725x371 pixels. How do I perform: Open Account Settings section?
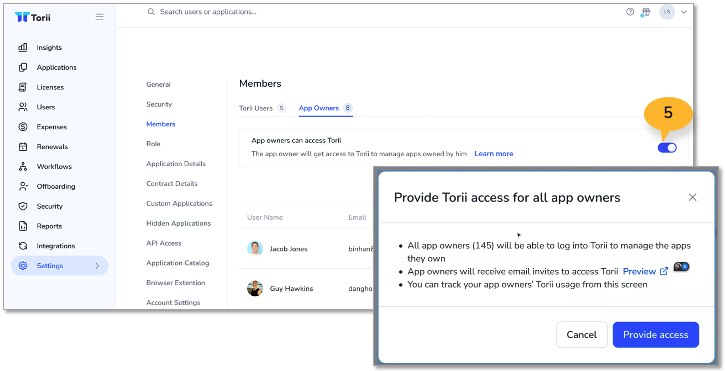tap(173, 303)
